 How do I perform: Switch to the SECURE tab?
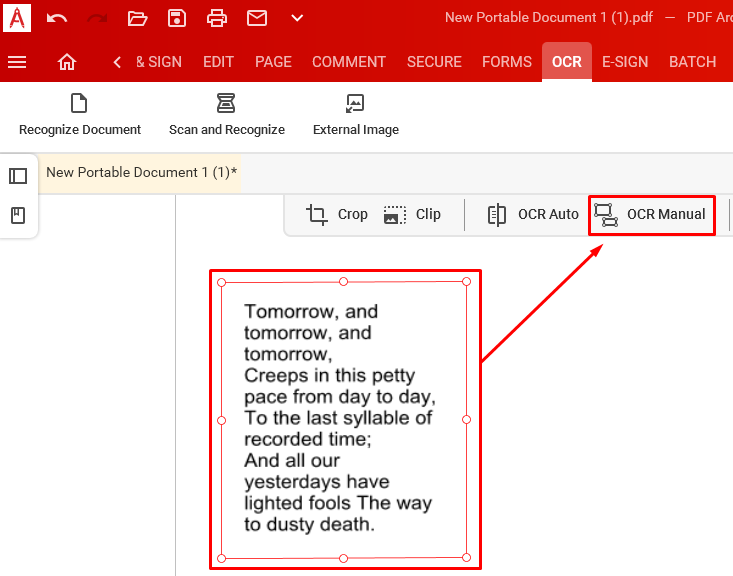pyautogui.click(x=434, y=62)
